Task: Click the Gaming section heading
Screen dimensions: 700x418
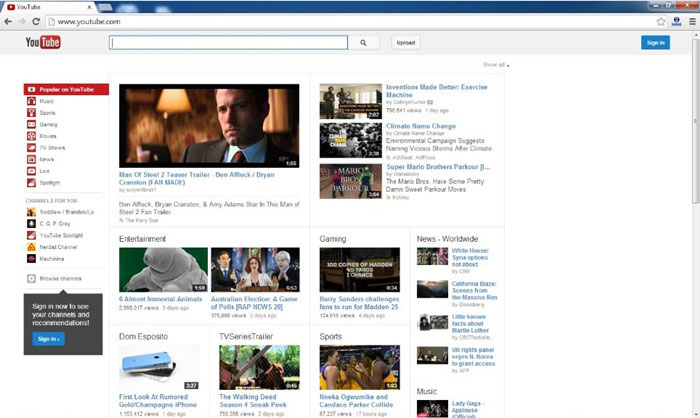Action: tap(333, 239)
